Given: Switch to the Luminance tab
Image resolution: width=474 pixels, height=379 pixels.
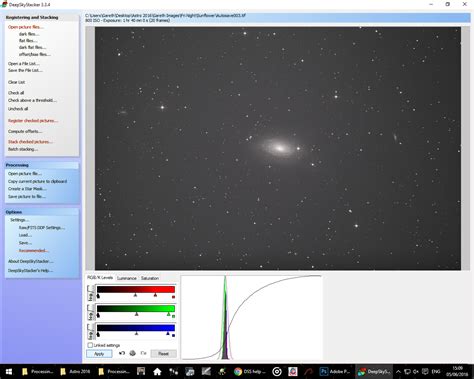Looking at the screenshot, I should coord(127,278).
